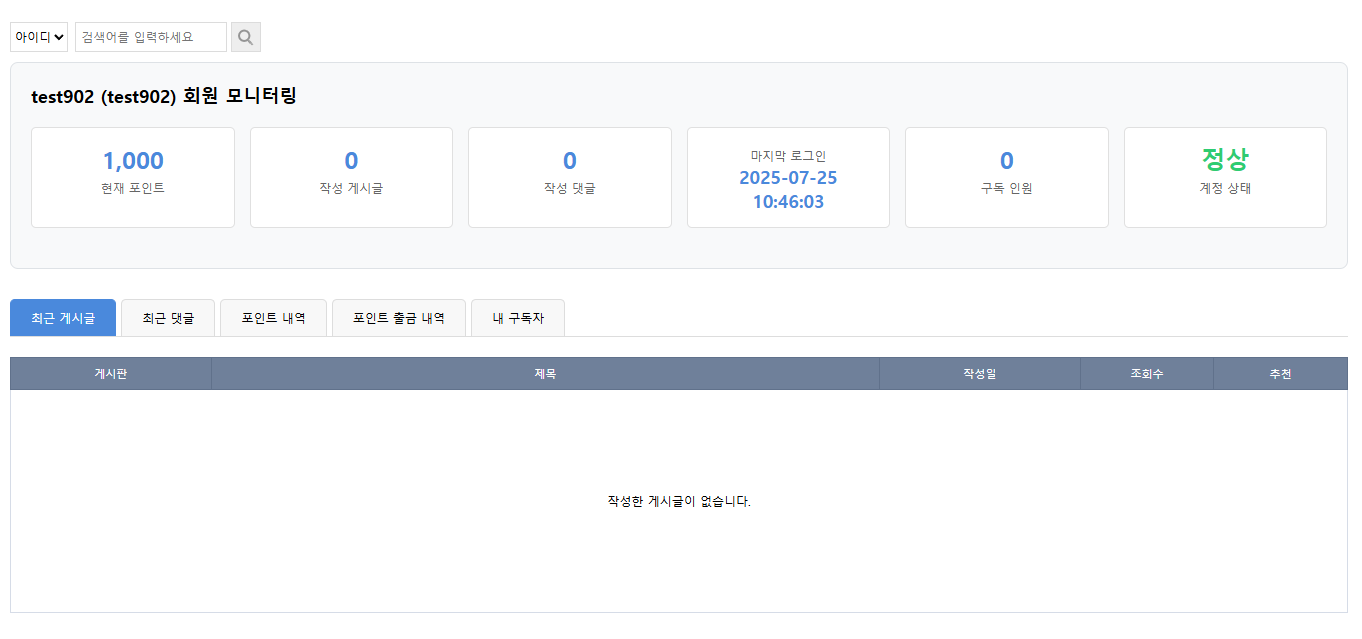This screenshot has width=1362, height=639.
Task: Select the 작성 게시글 count card
Action: 351,177
